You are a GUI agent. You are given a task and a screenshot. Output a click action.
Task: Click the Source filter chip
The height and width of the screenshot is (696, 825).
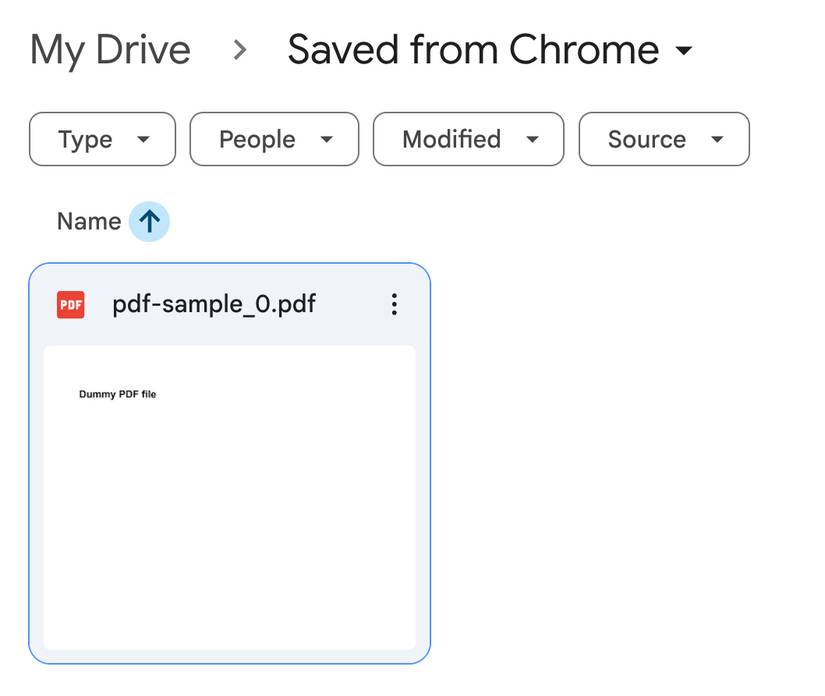(x=663, y=140)
